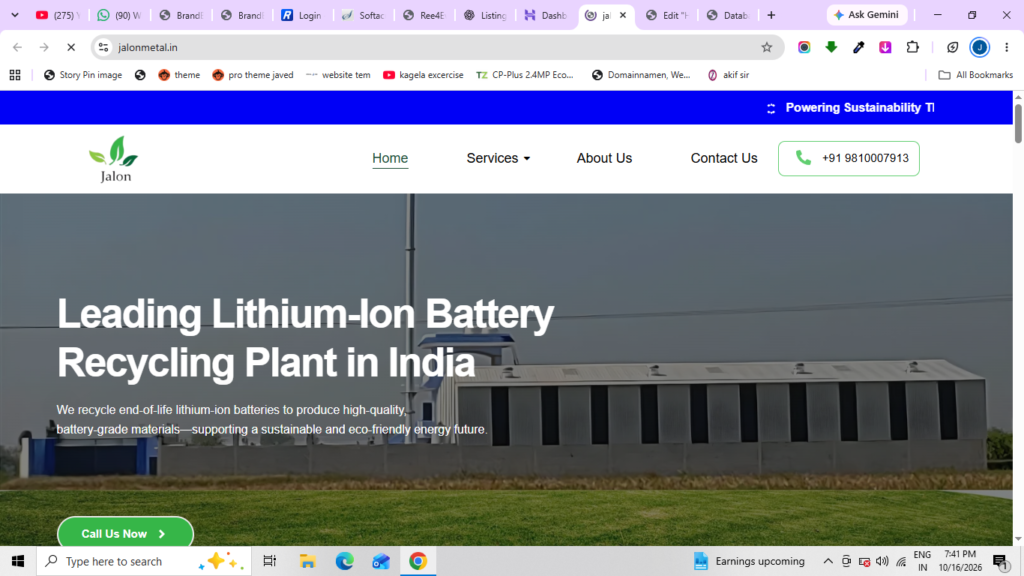Open File Explorer from the taskbar

click(x=307, y=561)
